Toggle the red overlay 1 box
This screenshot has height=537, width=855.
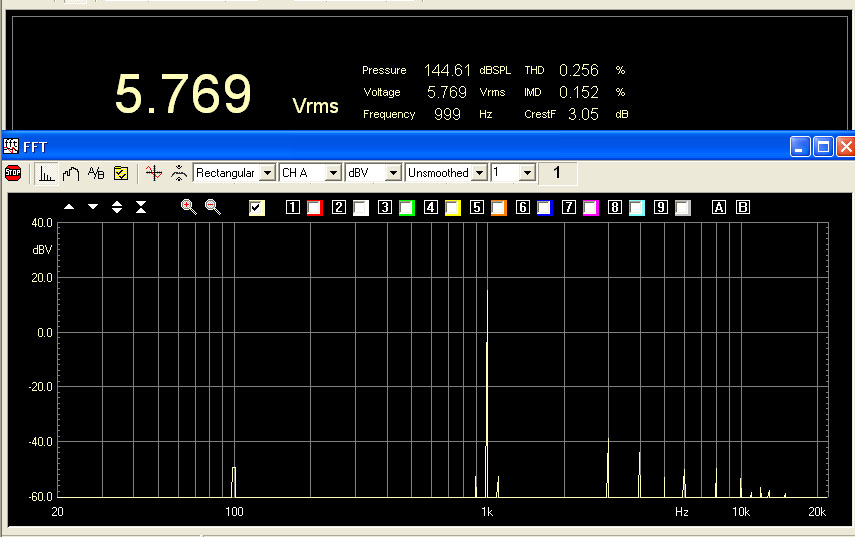(x=314, y=208)
